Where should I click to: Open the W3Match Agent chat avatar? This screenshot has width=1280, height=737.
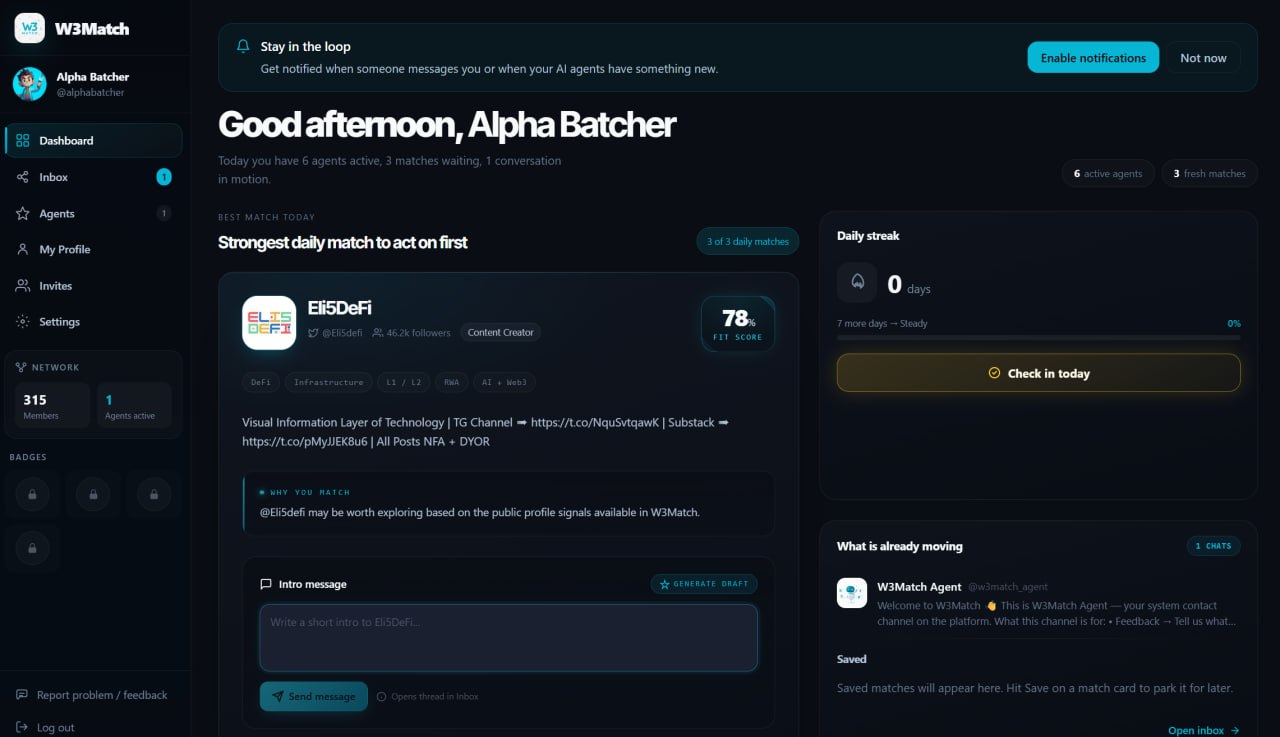coord(852,593)
